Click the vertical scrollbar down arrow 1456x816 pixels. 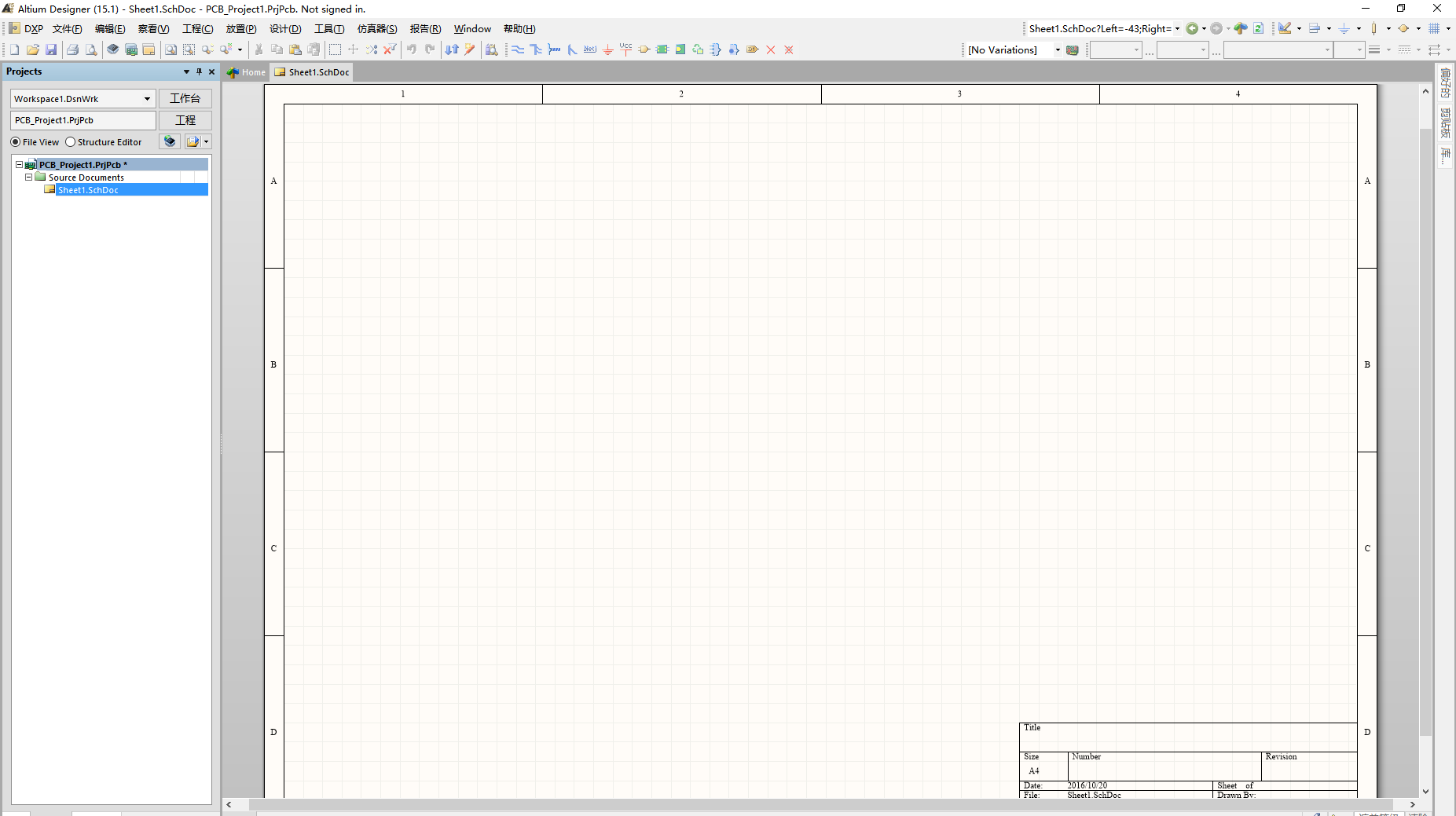[1425, 792]
